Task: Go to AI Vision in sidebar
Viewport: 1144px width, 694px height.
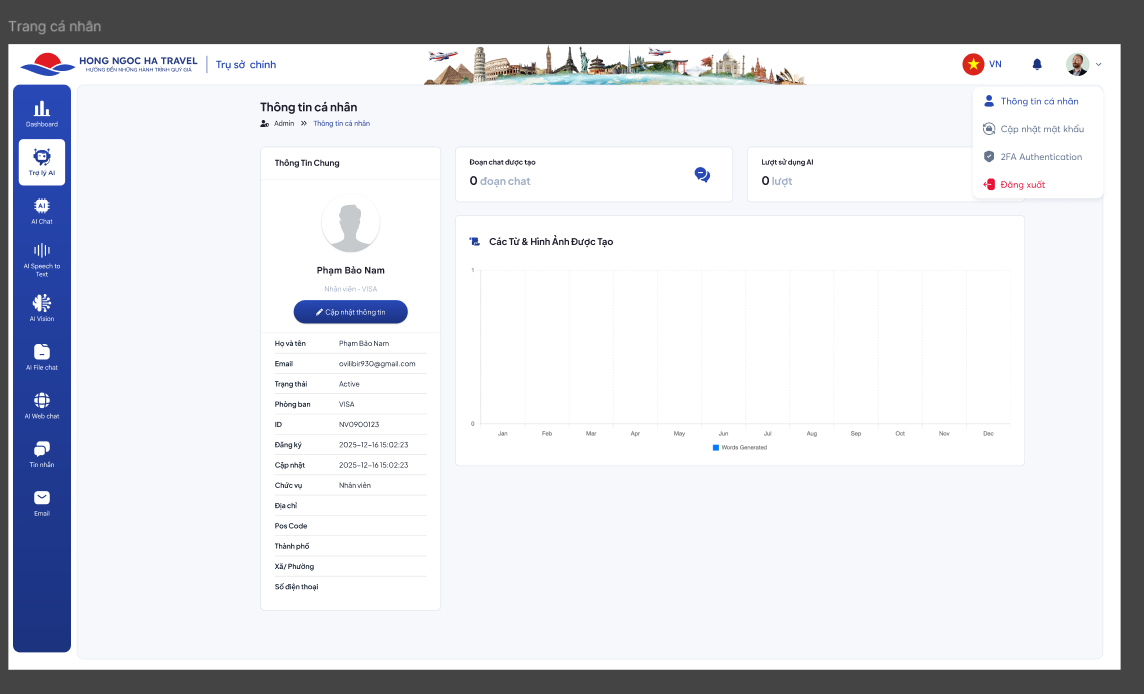Action: coord(41,307)
